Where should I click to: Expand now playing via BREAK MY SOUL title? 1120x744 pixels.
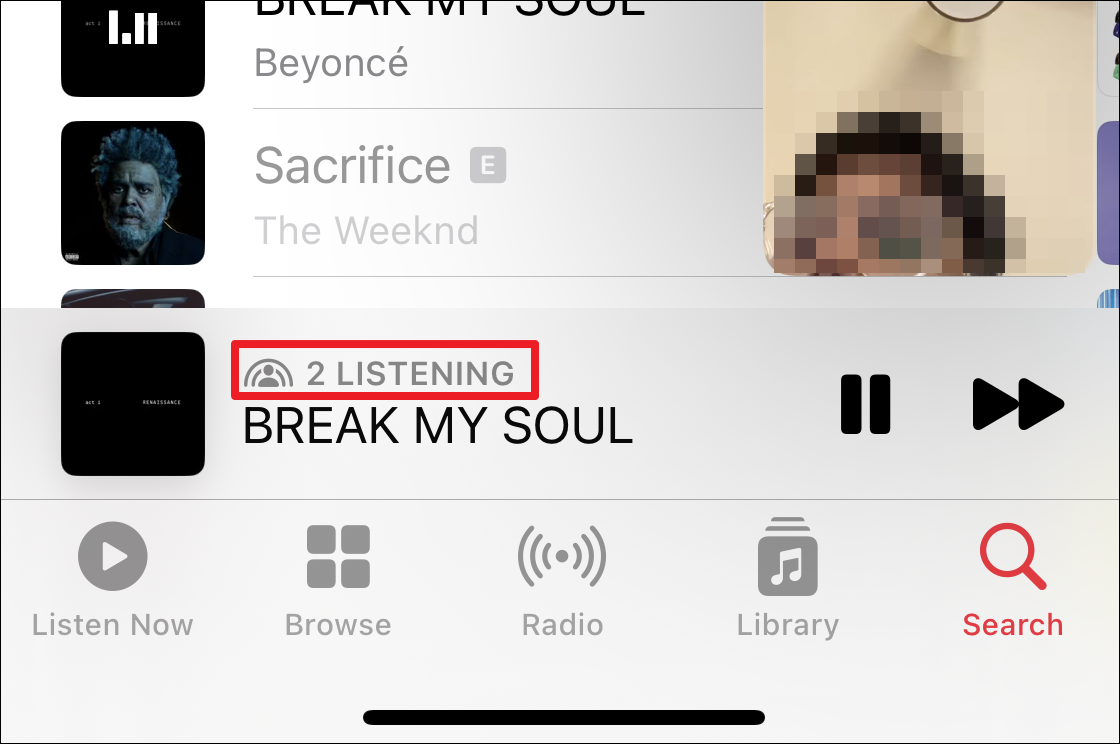(438, 426)
